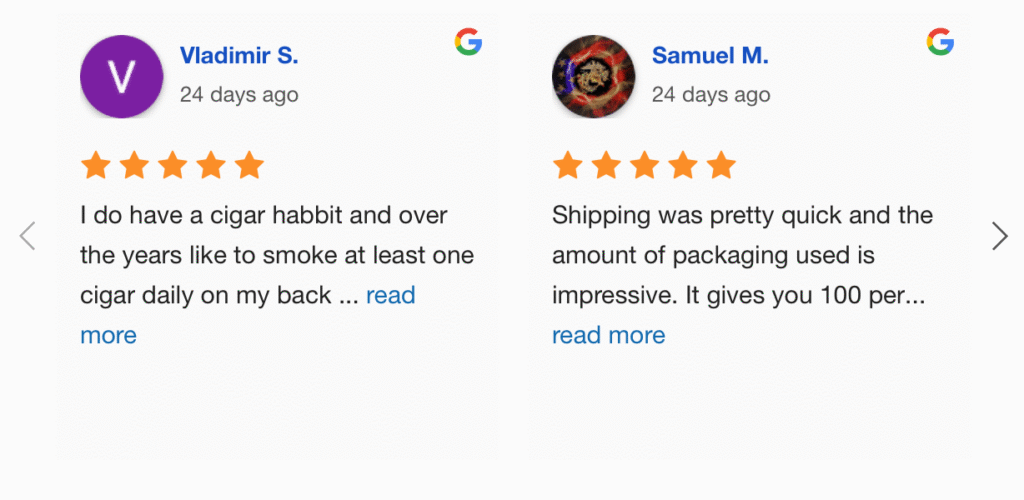Click the third star in Vladimir's rating
Image resolution: width=1024 pixels, height=500 pixels.
[x=172, y=165]
